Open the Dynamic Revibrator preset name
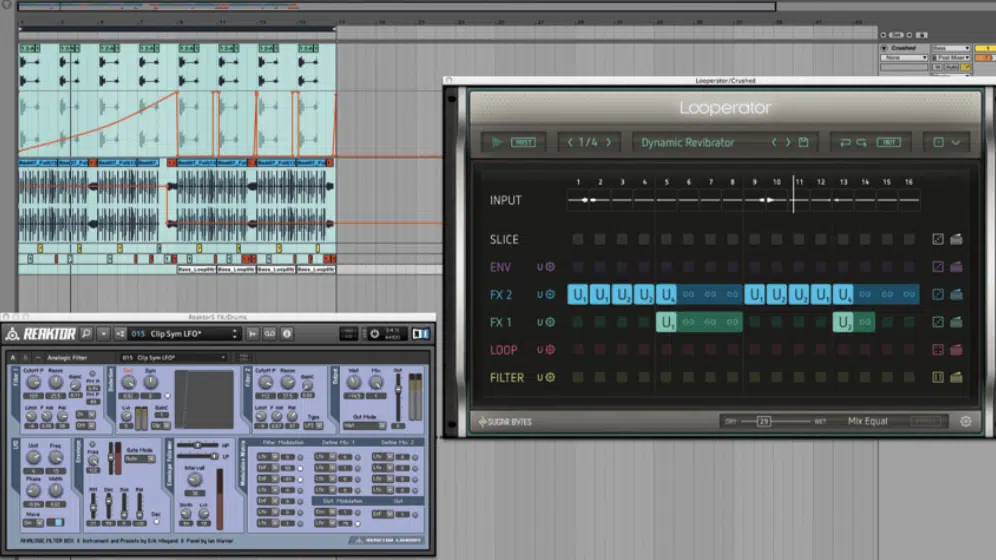This screenshot has height=560, width=996. [687, 143]
